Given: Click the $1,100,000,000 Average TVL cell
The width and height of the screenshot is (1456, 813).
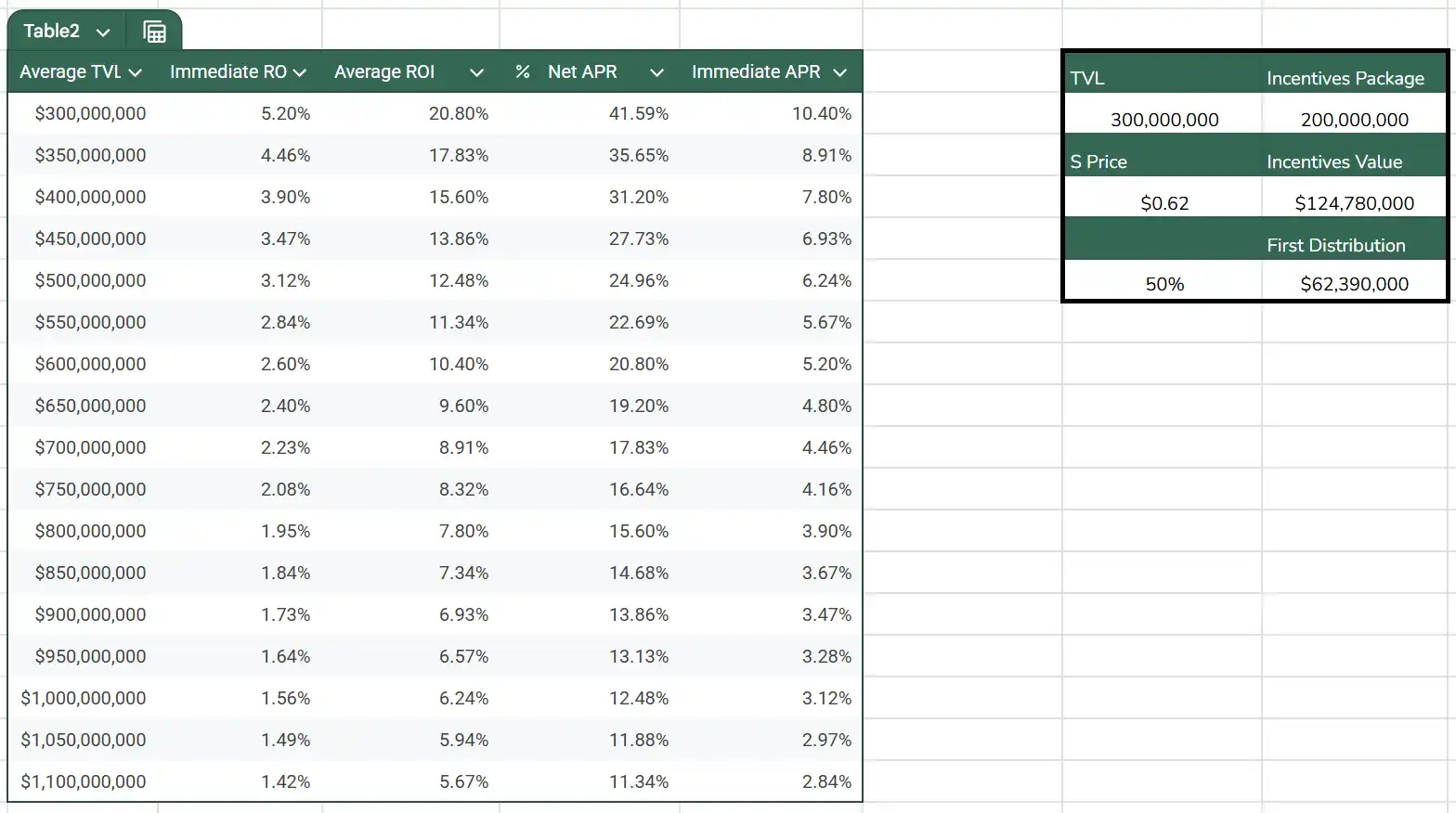Looking at the screenshot, I should 84,781.
